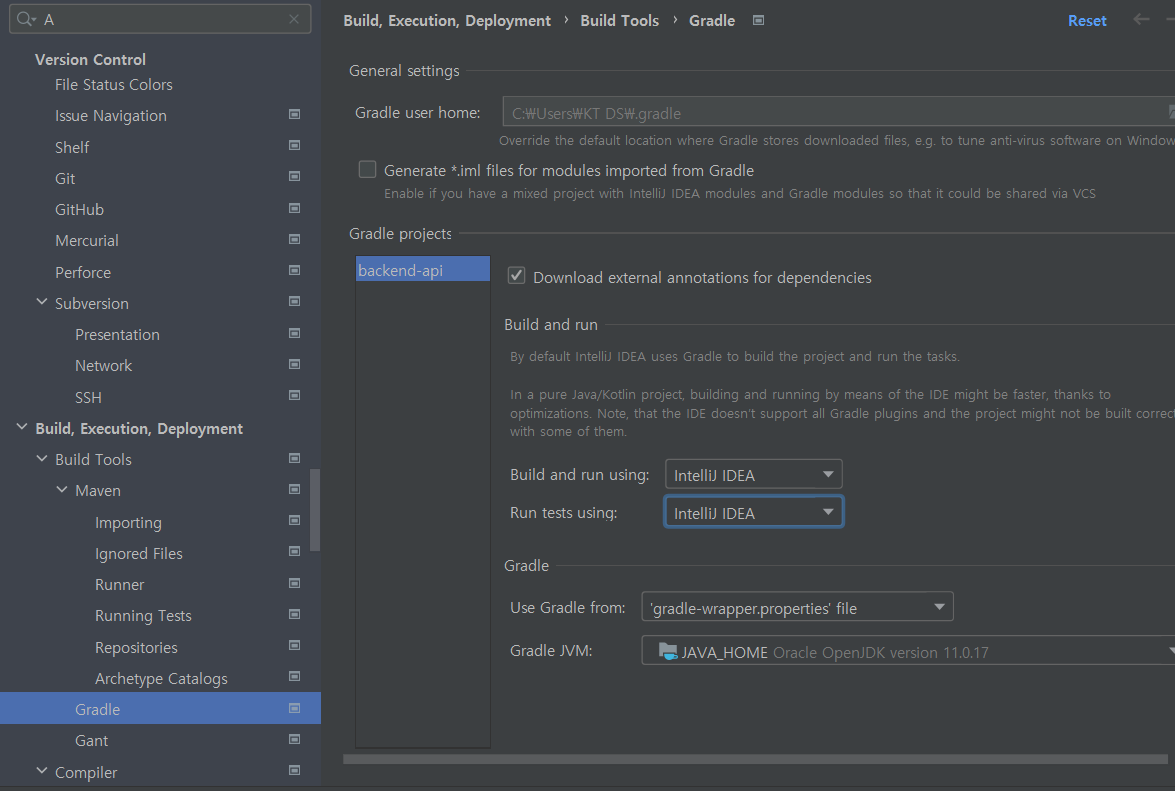Click the back navigation arrow next to Reset
The image size is (1175, 791).
pyautogui.click(x=1141, y=20)
